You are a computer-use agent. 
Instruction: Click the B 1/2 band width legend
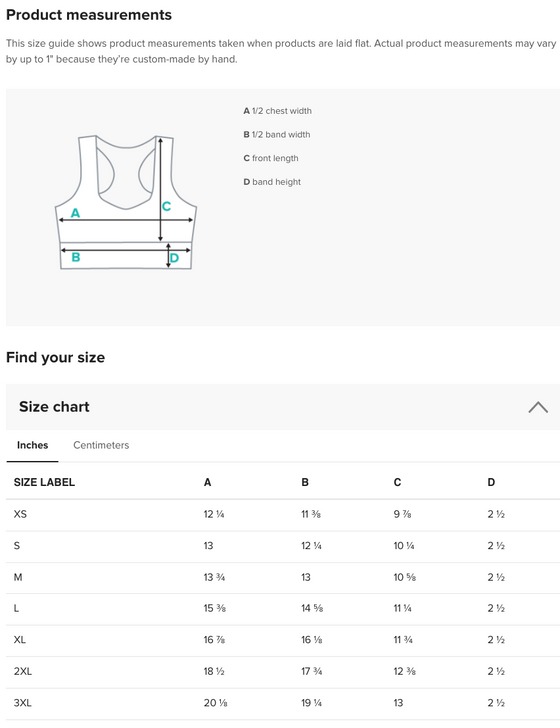(x=277, y=135)
